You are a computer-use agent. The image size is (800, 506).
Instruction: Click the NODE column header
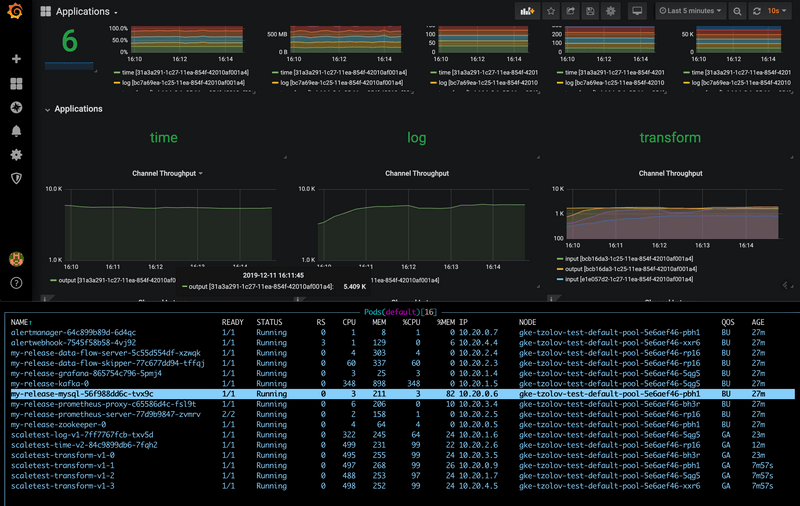tap(528, 322)
